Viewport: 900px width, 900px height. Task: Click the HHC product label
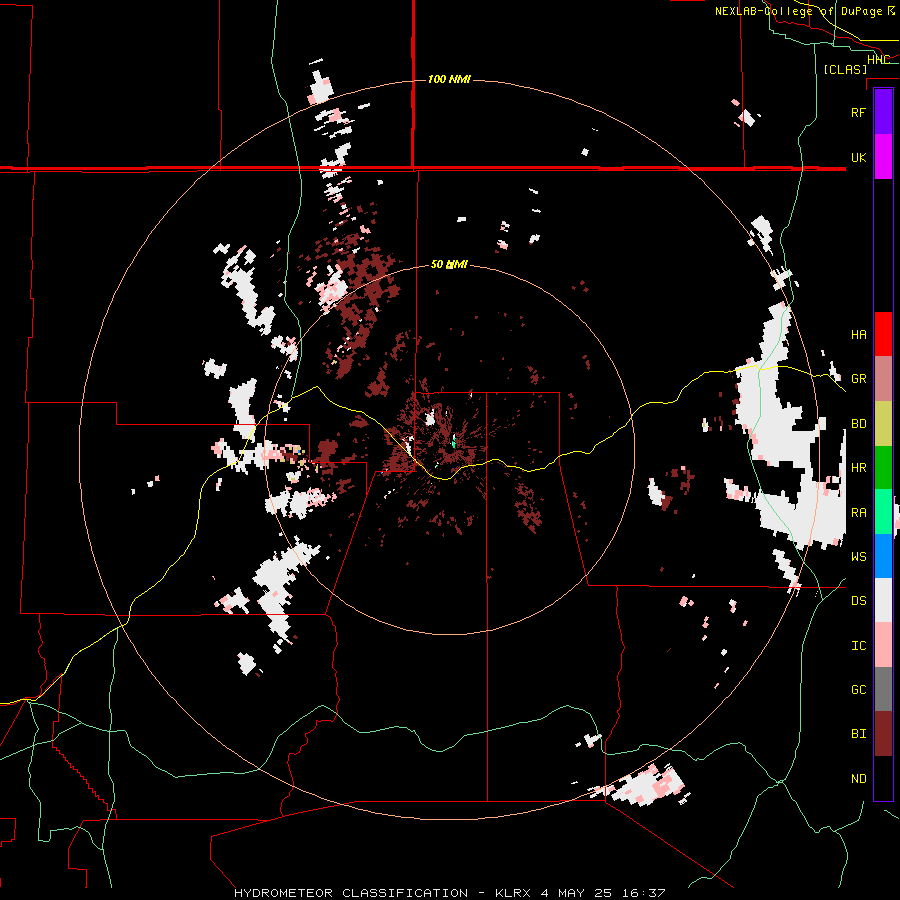coord(878,60)
